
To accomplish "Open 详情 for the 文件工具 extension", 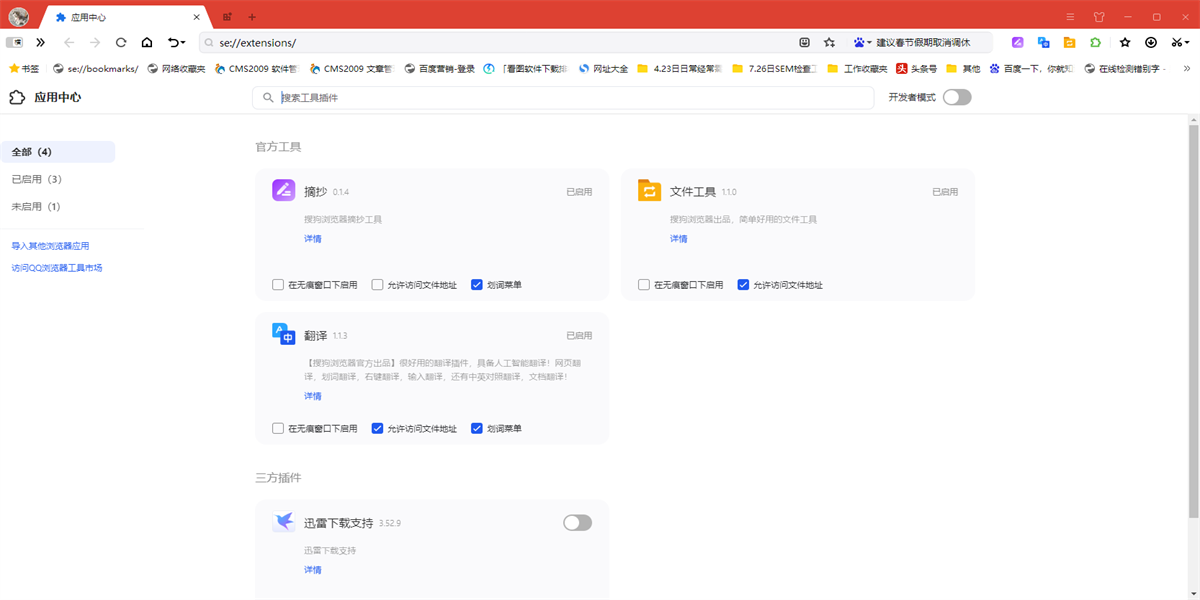I will pyautogui.click(x=678, y=238).
